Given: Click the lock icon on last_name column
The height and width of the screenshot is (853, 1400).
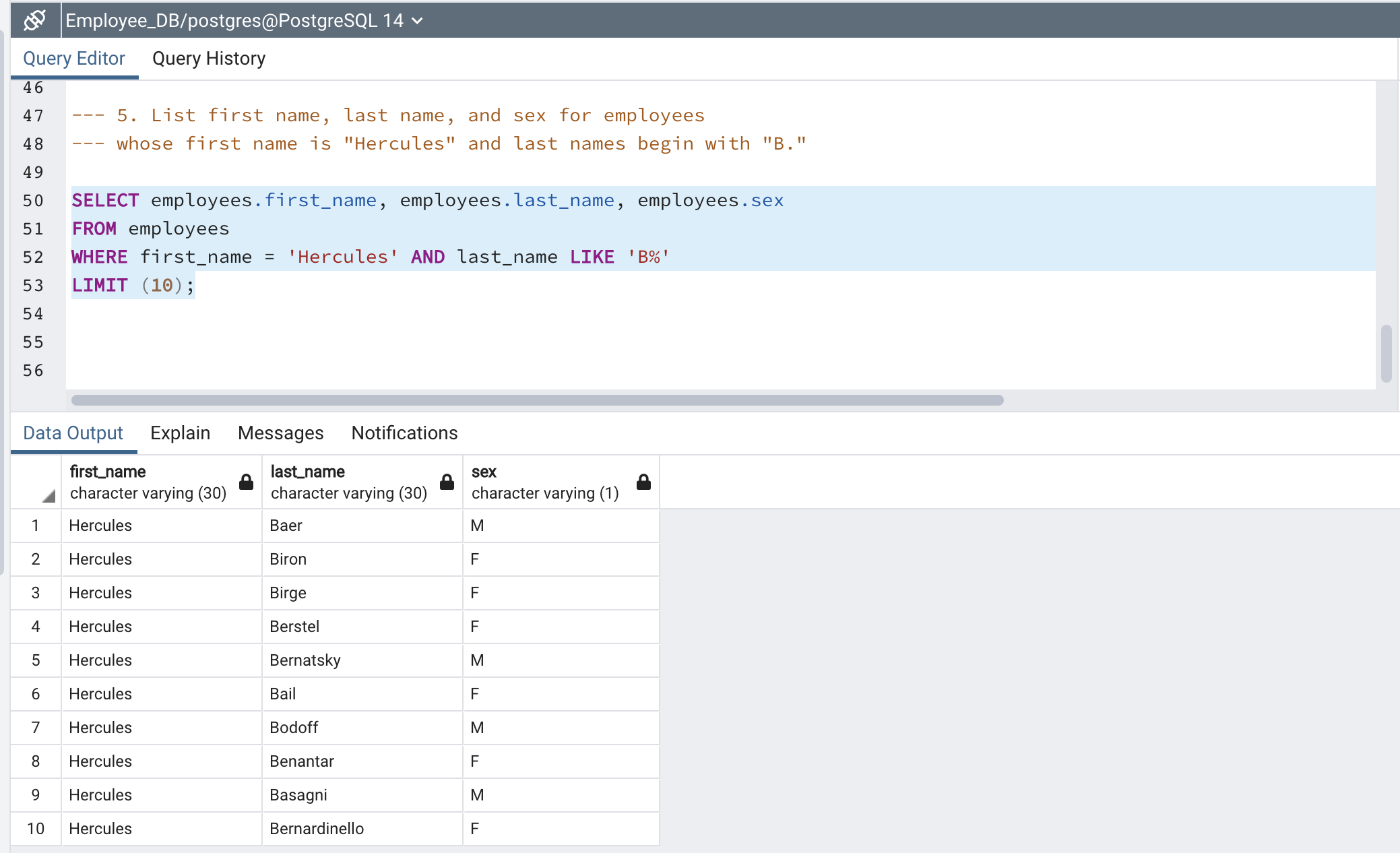Looking at the screenshot, I should pos(447,482).
